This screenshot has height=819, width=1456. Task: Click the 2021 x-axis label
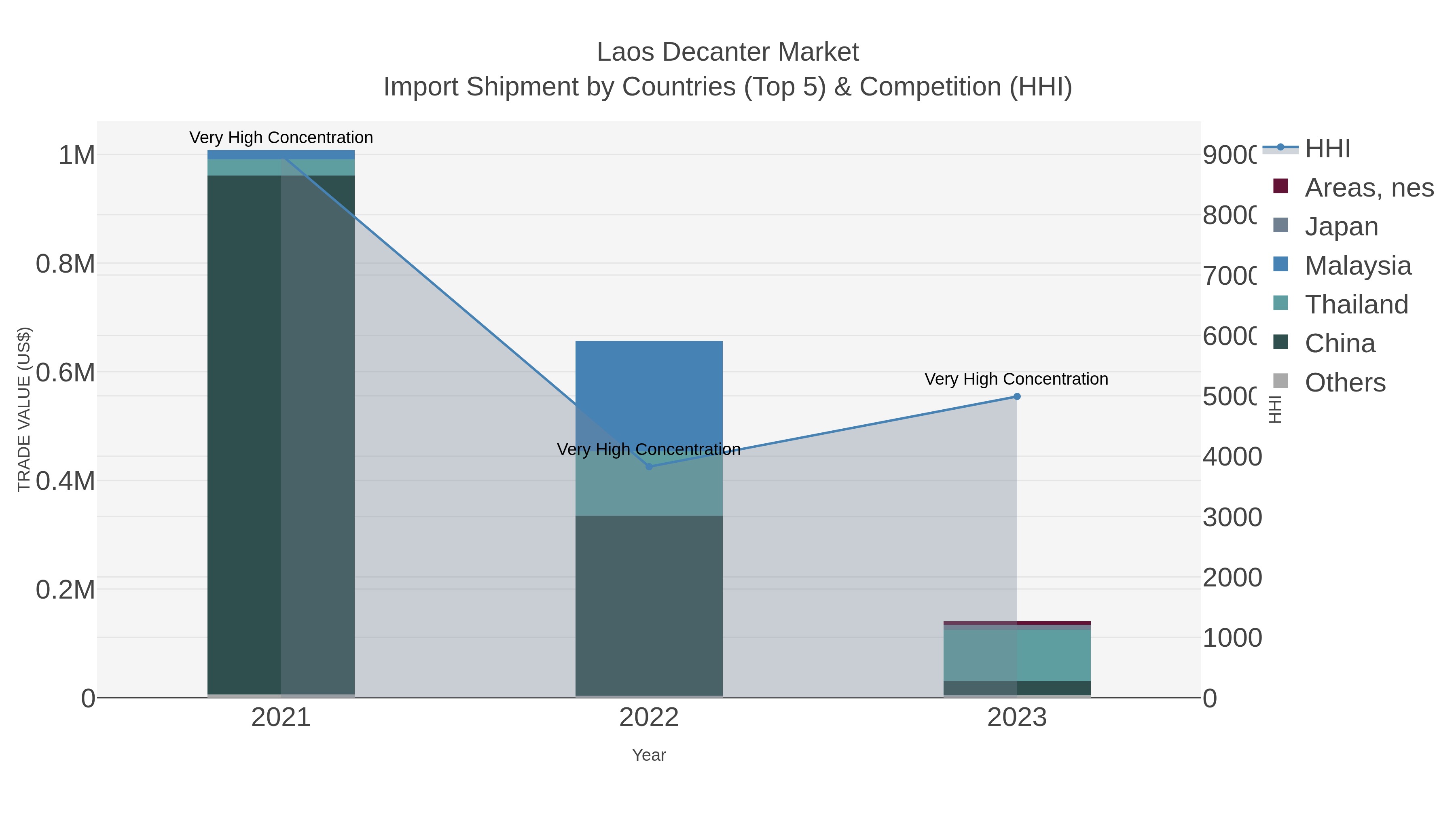pos(281,718)
